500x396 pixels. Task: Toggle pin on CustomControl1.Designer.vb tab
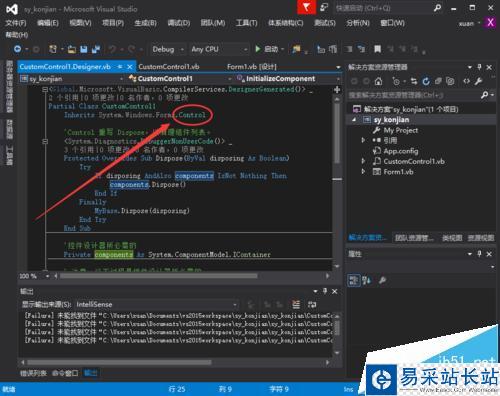[120, 67]
